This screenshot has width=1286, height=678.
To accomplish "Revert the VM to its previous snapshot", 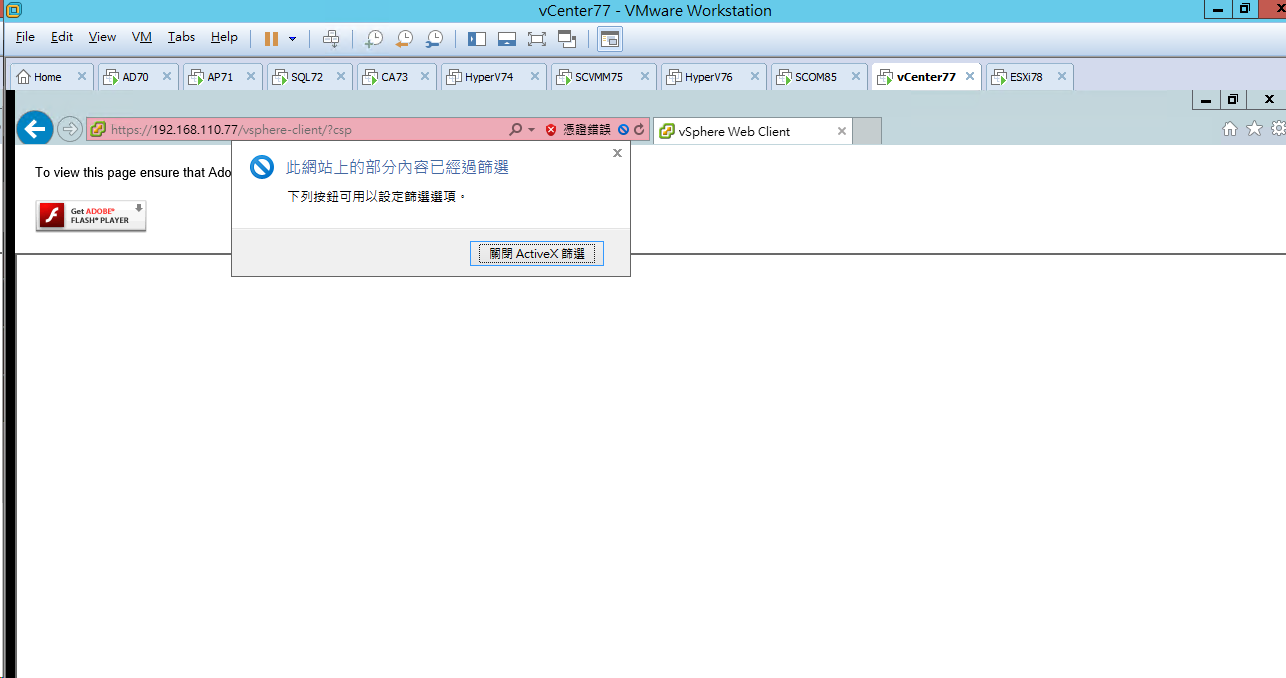I will [x=403, y=39].
